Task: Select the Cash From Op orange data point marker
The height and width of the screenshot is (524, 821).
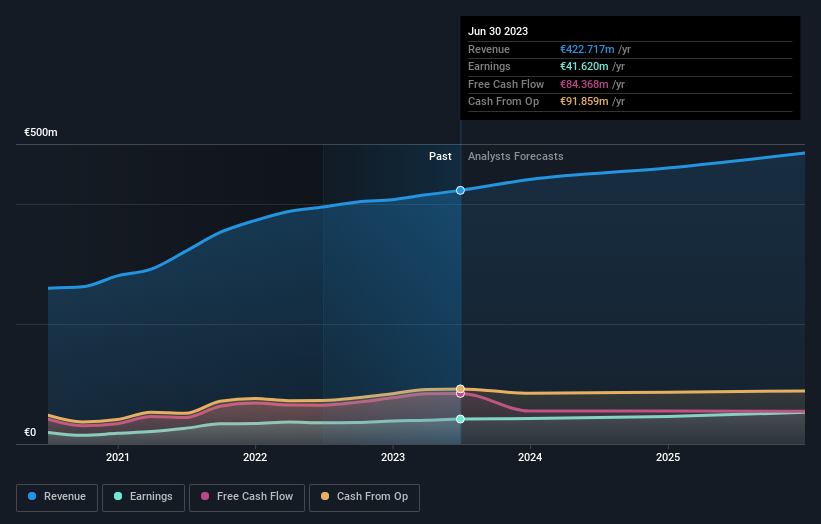Action: pyautogui.click(x=460, y=388)
